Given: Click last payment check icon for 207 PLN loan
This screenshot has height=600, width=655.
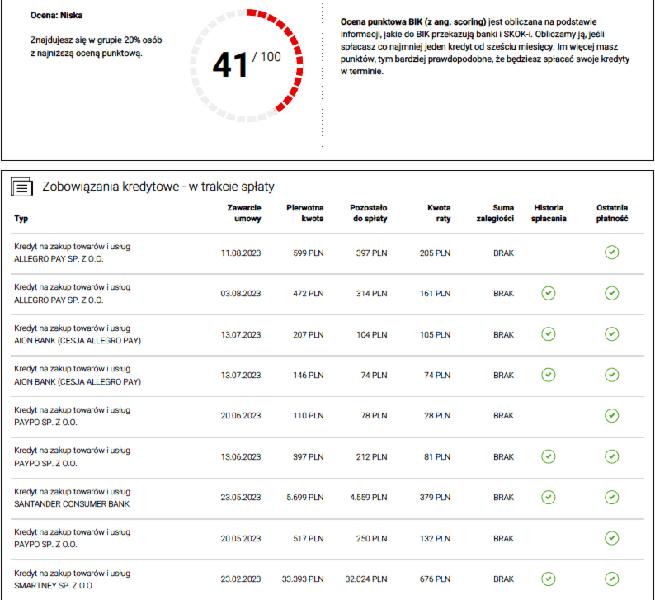Looking at the screenshot, I should [x=612, y=334].
